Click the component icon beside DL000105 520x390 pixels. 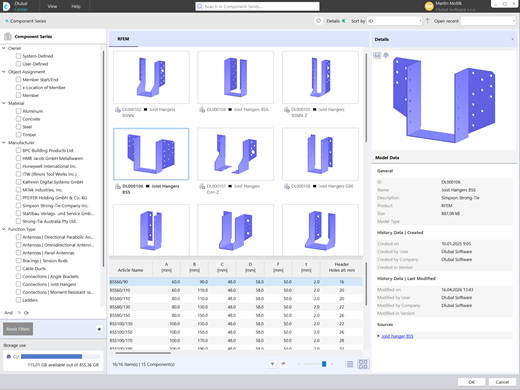click(287, 110)
